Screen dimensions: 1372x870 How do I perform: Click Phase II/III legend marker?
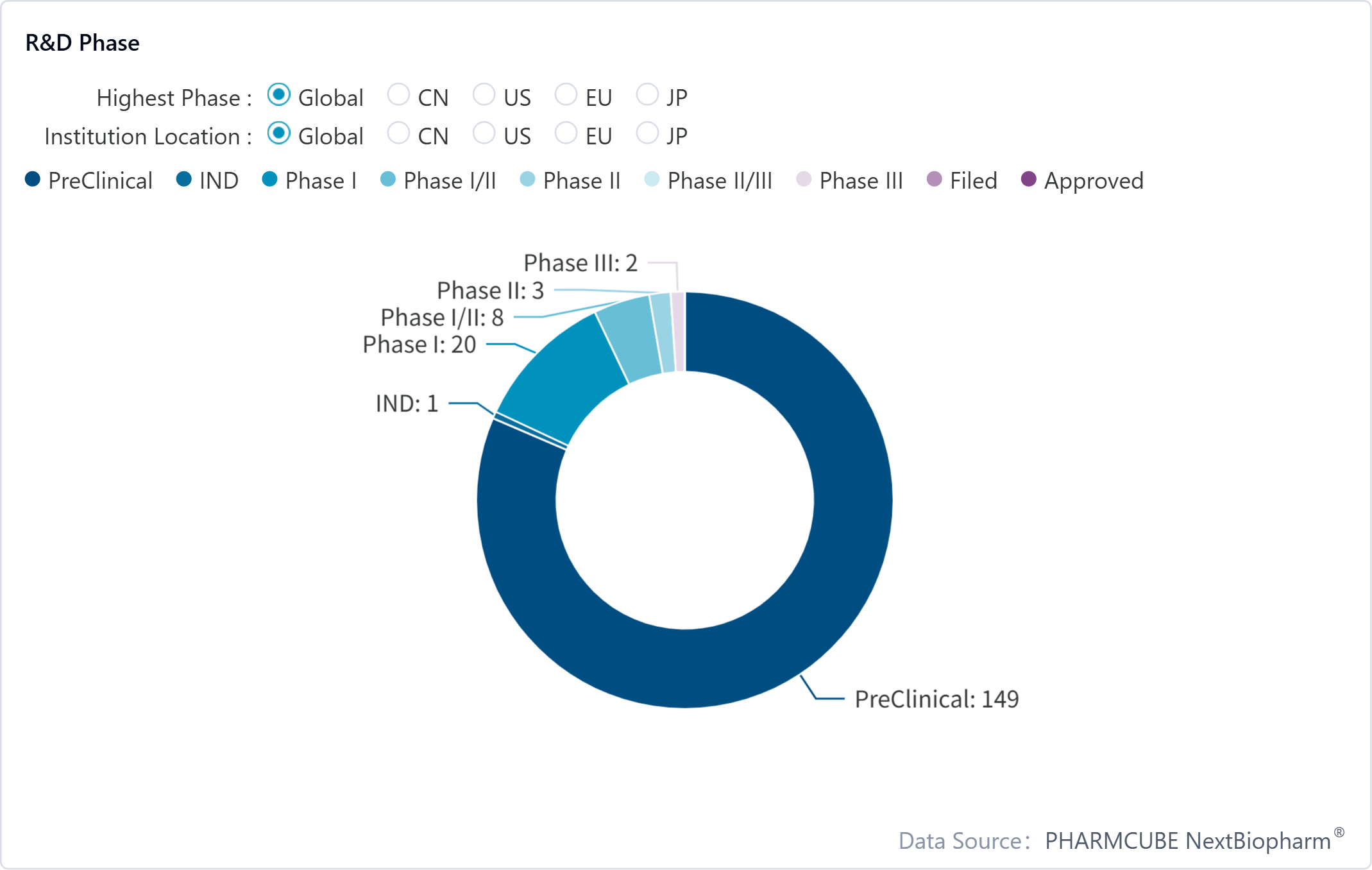[652, 180]
